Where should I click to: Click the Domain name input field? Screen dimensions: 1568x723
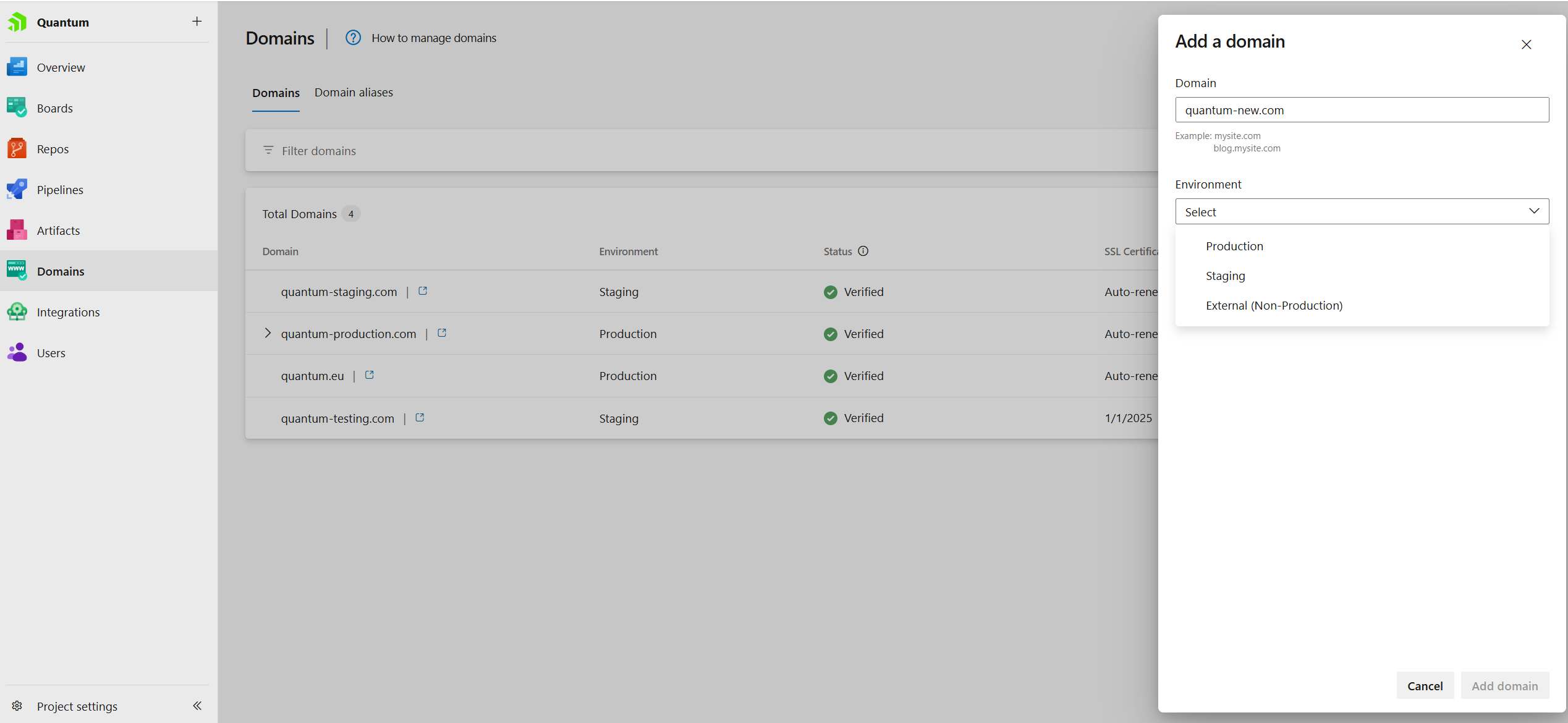[x=1362, y=110]
